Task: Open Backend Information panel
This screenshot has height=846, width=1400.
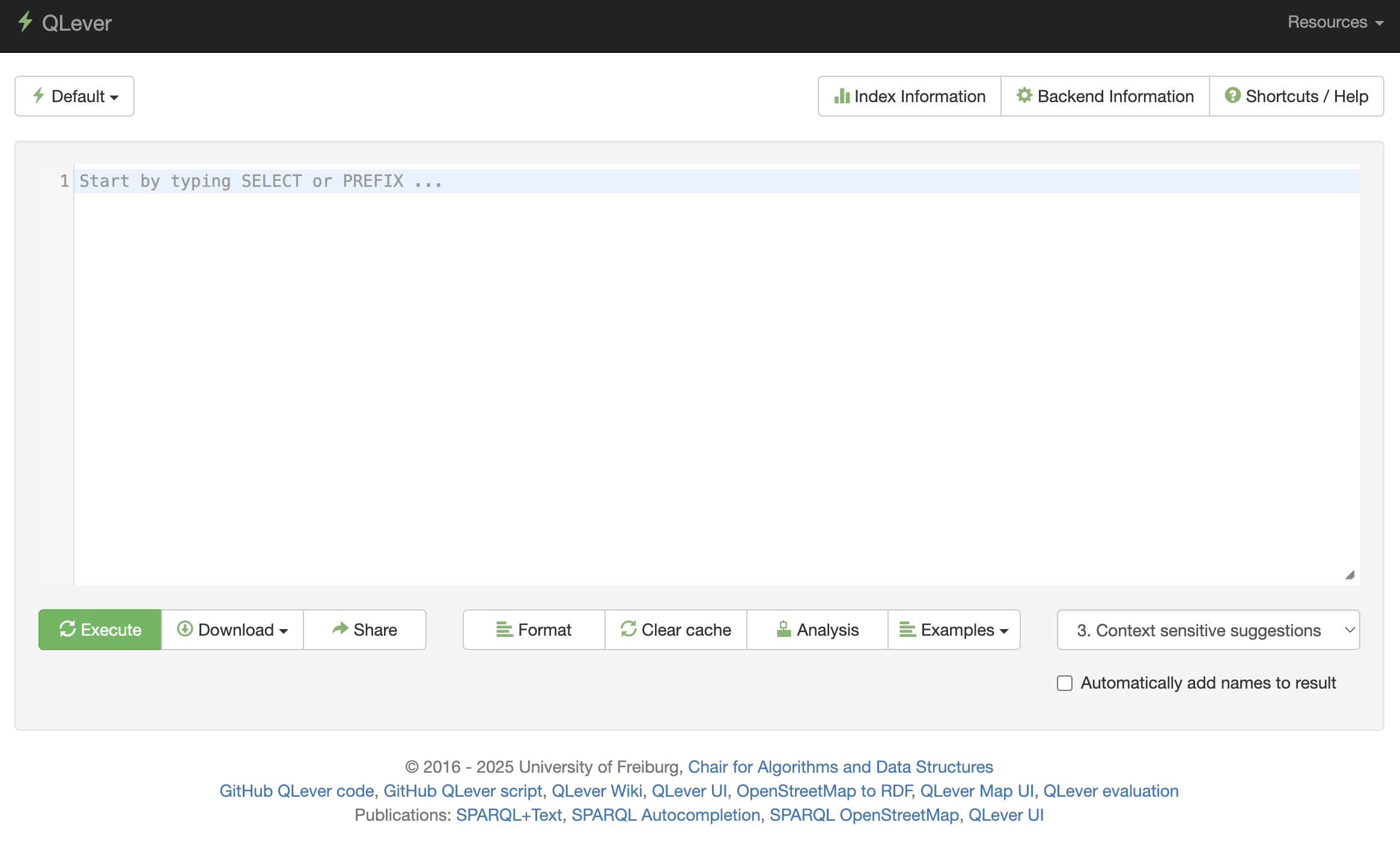Action: click(1105, 96)
